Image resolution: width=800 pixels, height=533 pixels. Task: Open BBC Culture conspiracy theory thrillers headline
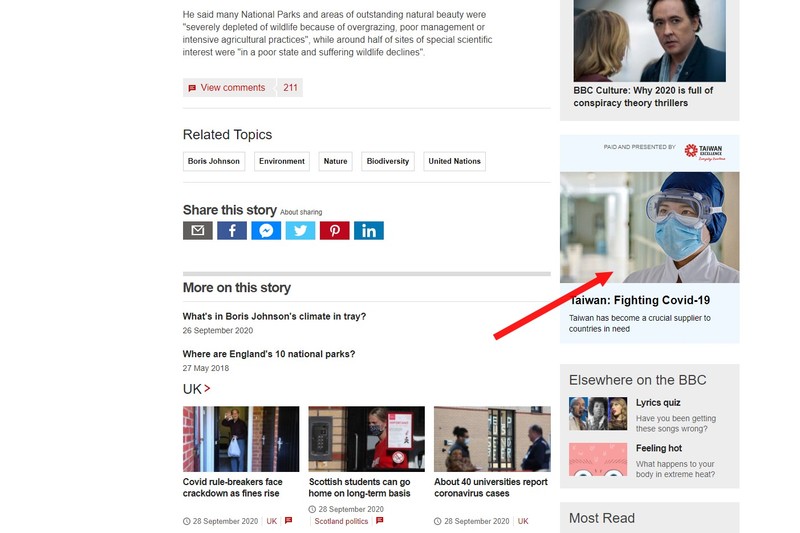643,96
